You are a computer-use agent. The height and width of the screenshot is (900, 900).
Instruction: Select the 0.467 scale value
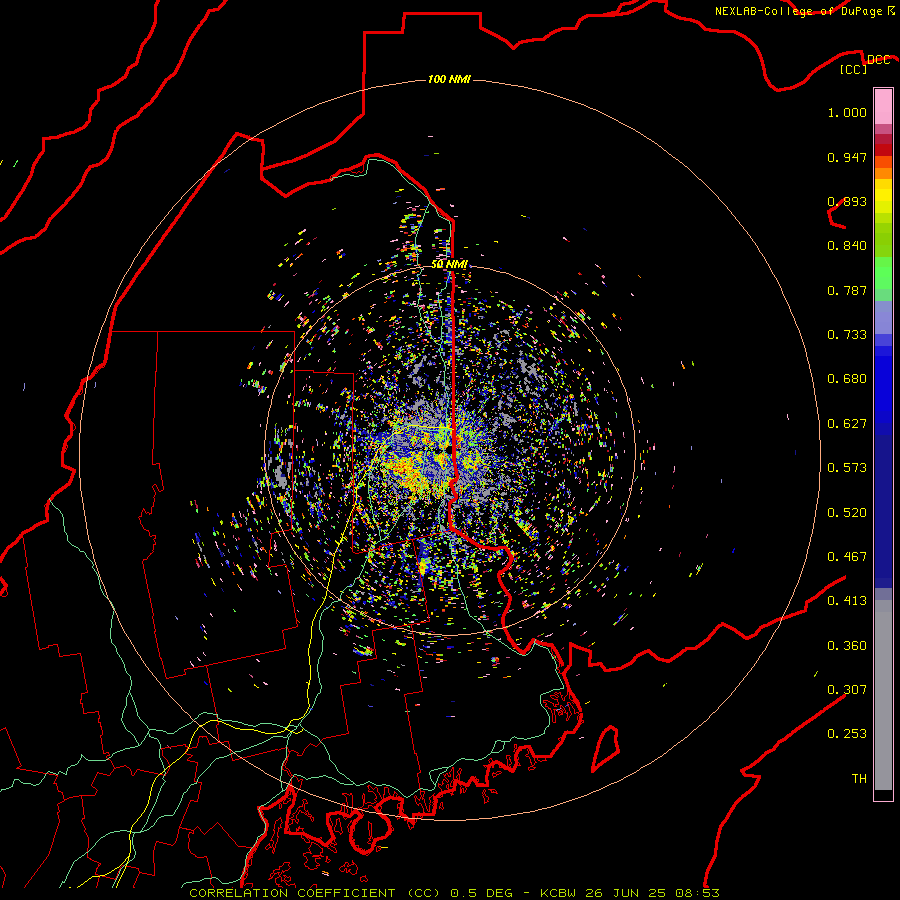point(847,557)
